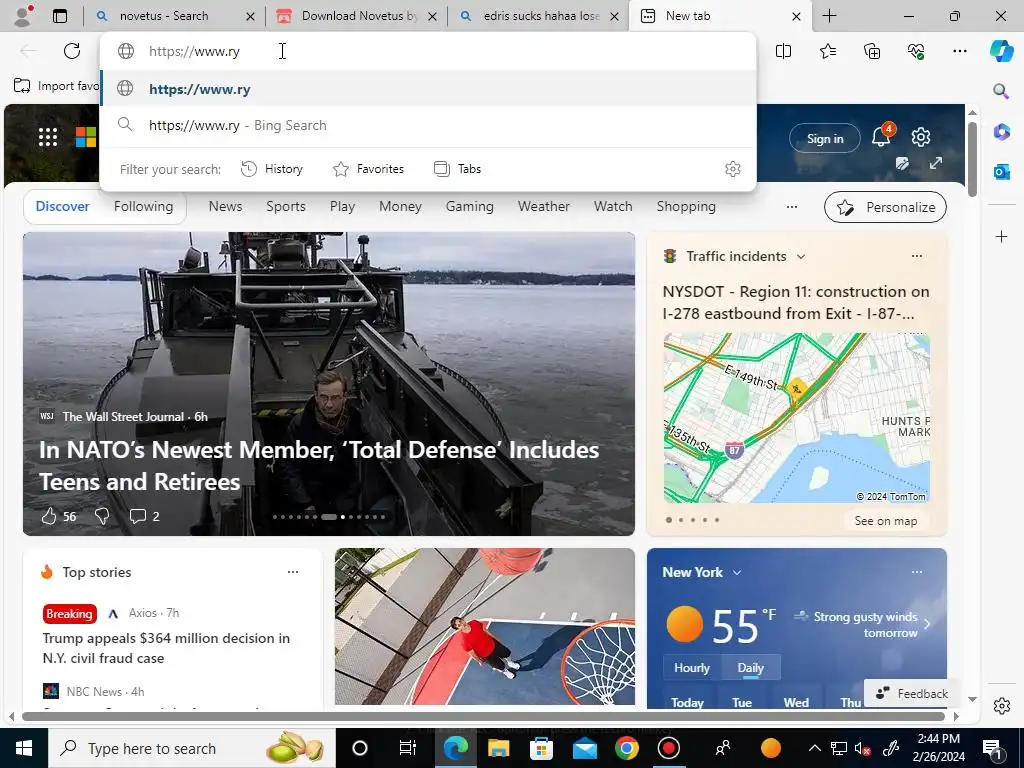Open the notifications bell with badge

click(x=881, y=136)
